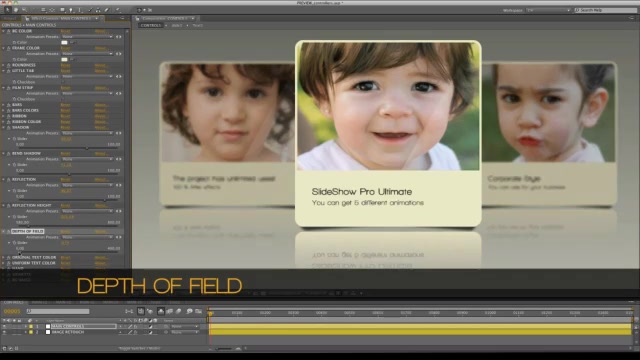Switch to the Project panel tab
640x360 pixels.
(10, 18)
